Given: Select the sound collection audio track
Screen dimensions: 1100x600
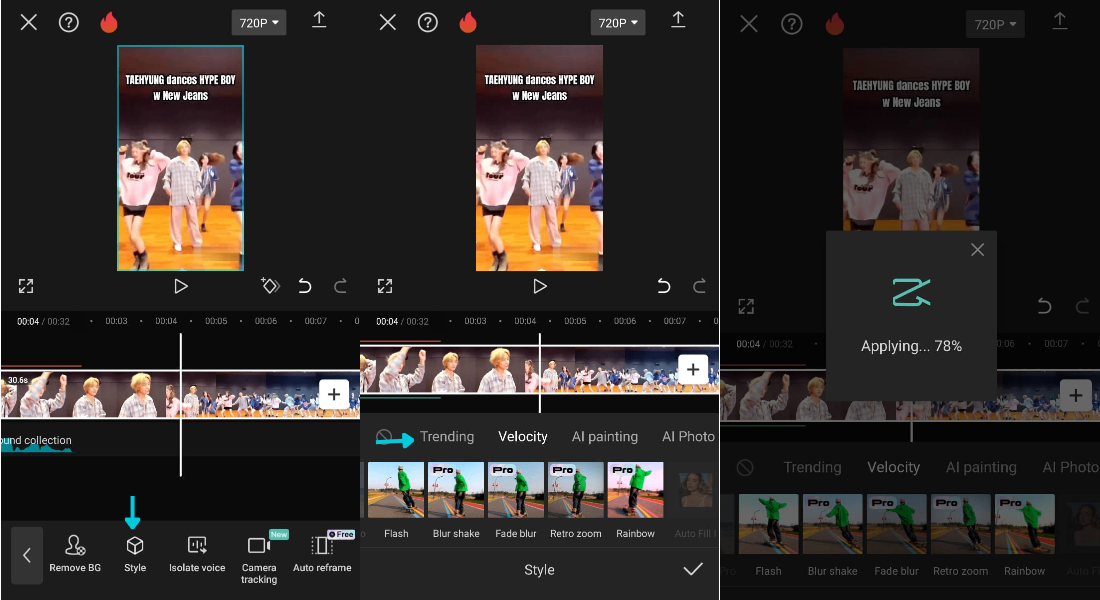Looking at the screenshot, I should 36,443.
